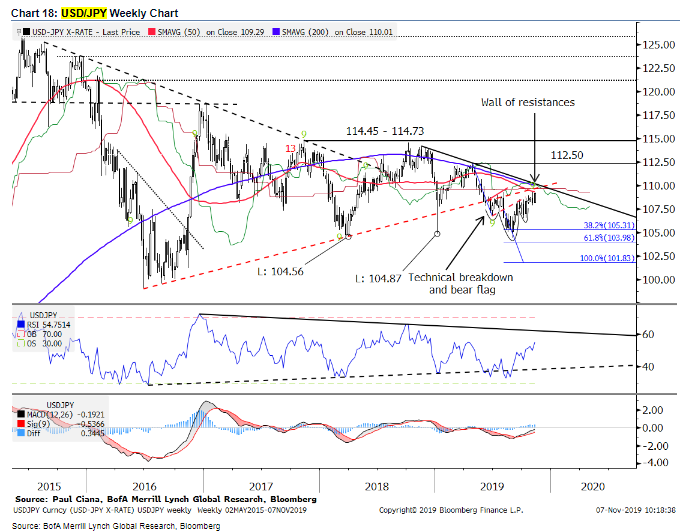The image size is (694, 531).
Task: Toggle the OB 70.00 overbought legend box
Action: [23, 335]
